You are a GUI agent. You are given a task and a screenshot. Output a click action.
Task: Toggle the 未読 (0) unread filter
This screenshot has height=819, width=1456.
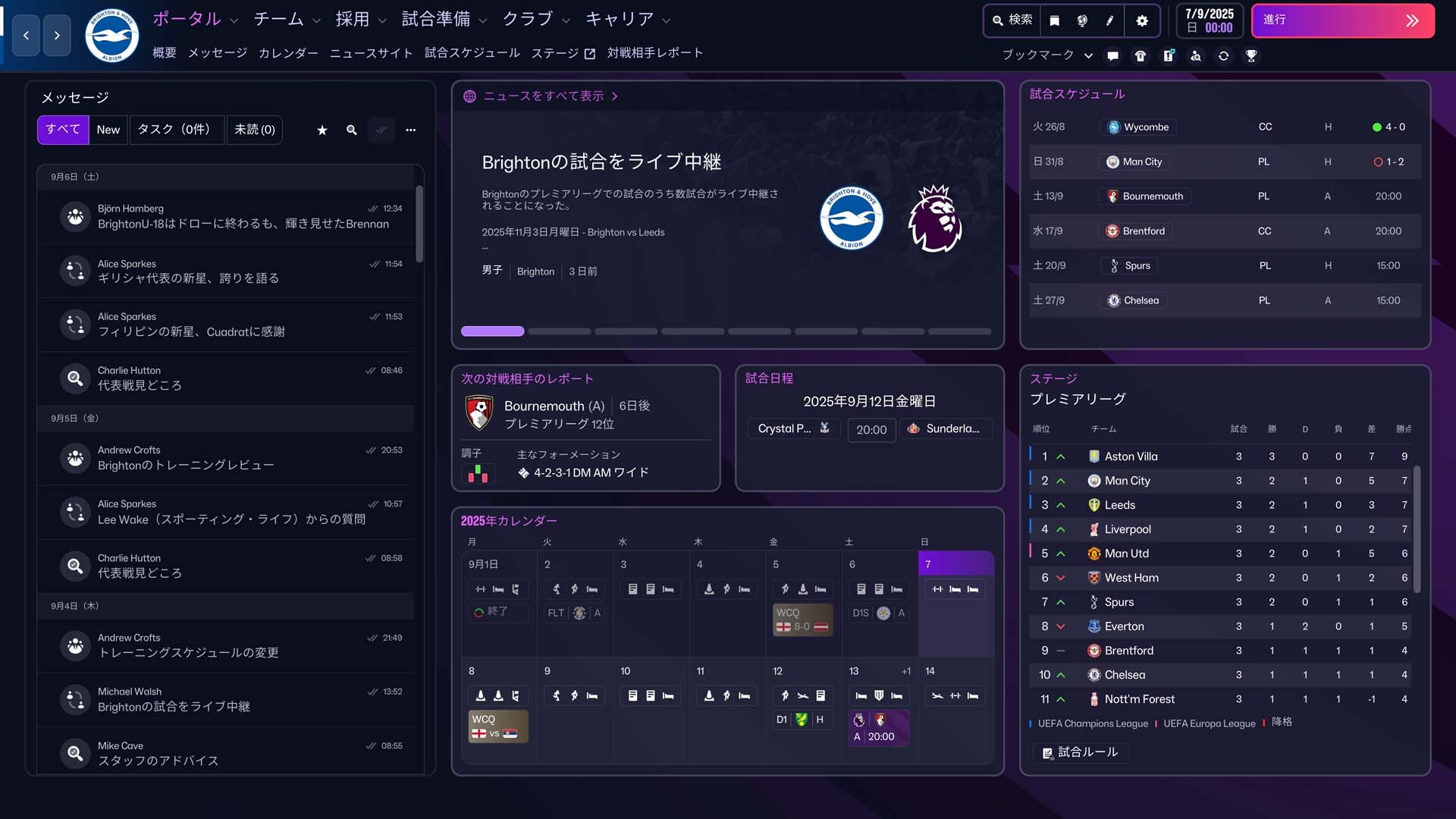click(x=255, y=130)
